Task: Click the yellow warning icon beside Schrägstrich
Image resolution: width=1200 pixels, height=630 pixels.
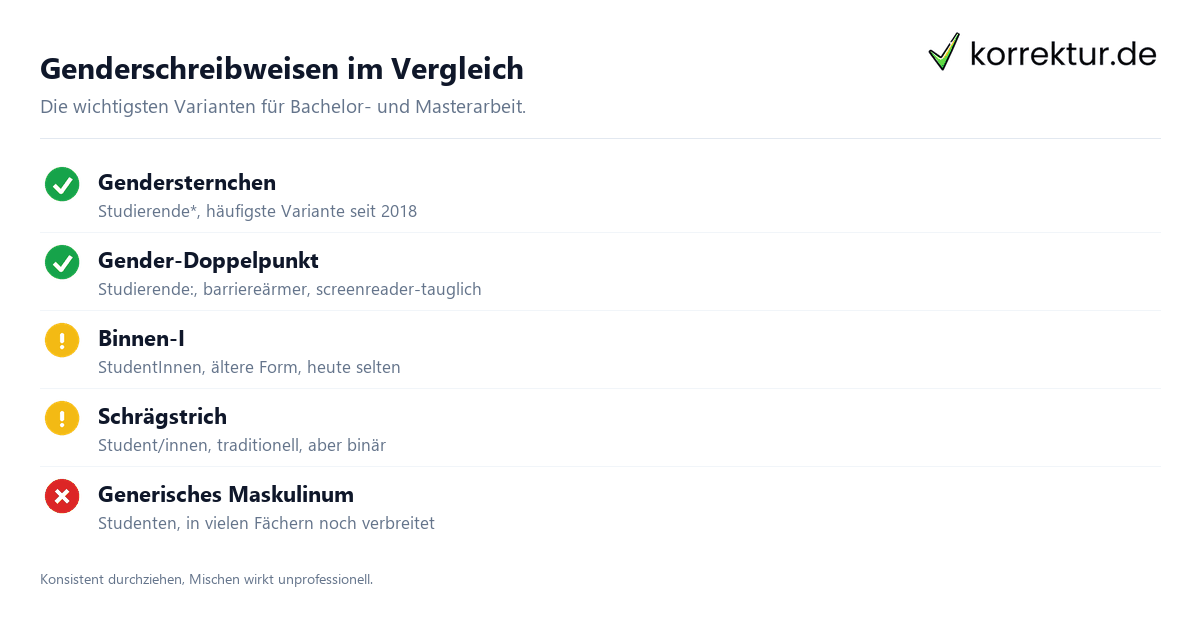Action: 62,418
